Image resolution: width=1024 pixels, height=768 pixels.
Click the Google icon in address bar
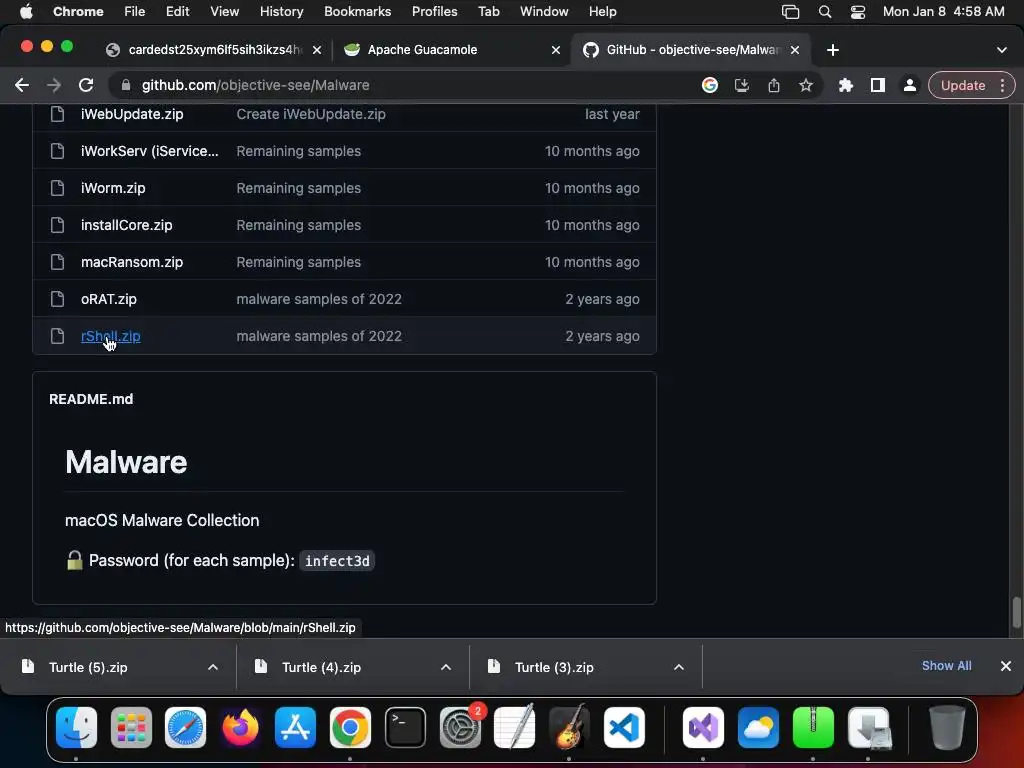(x=710, y=86)
